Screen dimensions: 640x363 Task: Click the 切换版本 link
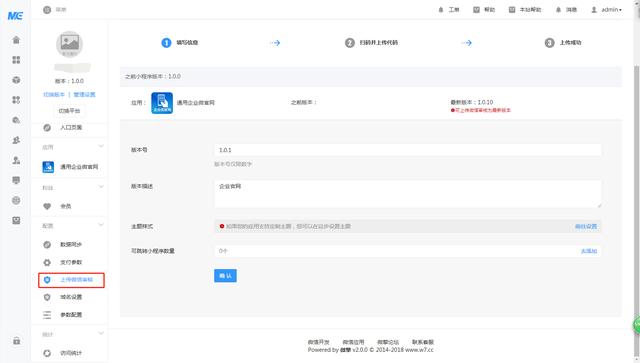point(54,95)
